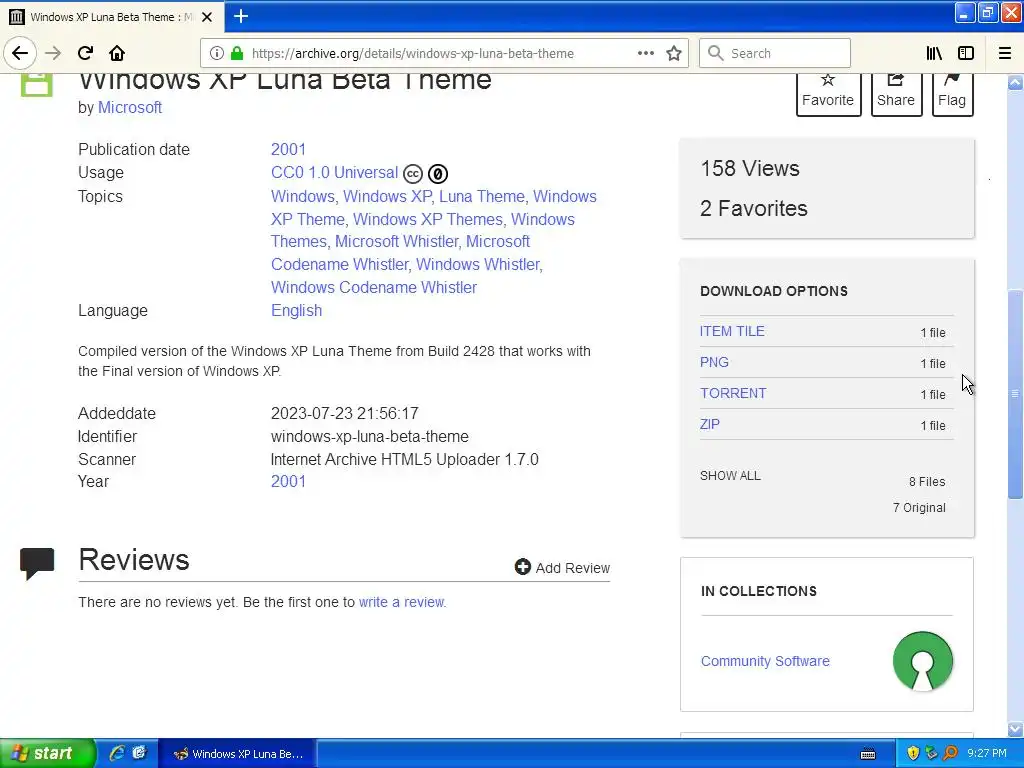Screen dimensions: 1024x768
Task: Launch Internet Explorer from Quick Launch
Action: tap(117, 754)
